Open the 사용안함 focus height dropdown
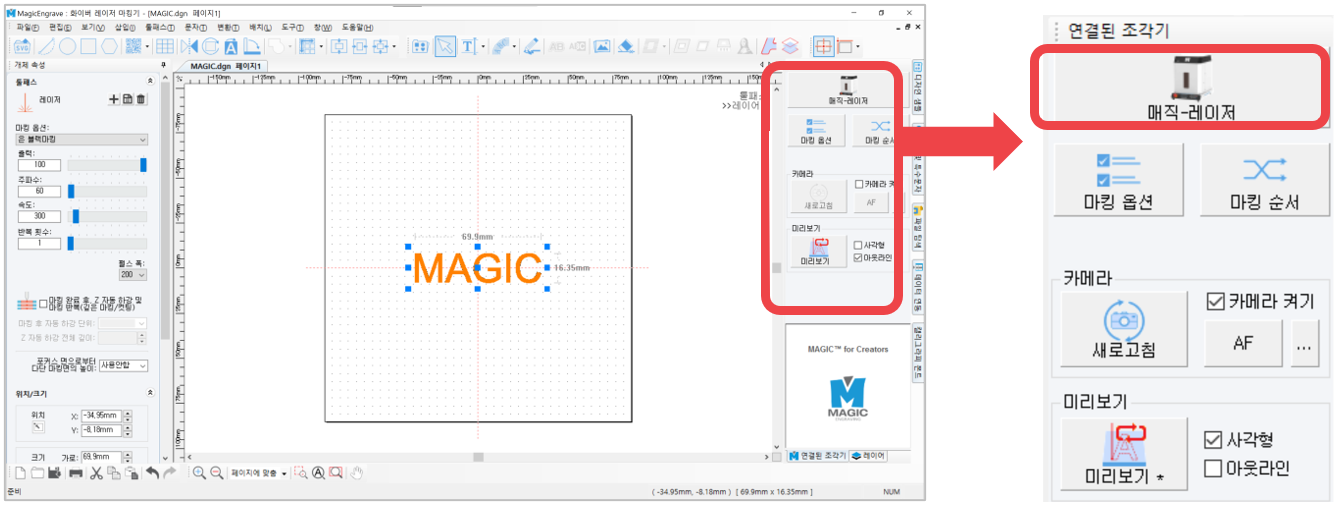1334x505 pixels. 123,365
